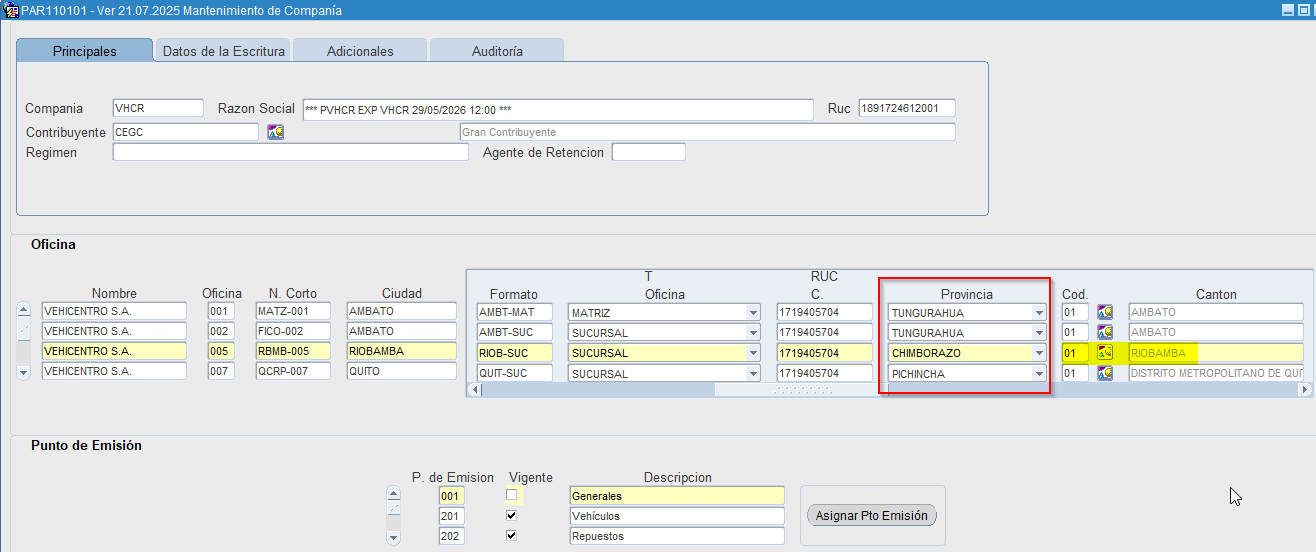Click left arrow of Oficina details horizontal scrollbar

[x=475, y=390]
